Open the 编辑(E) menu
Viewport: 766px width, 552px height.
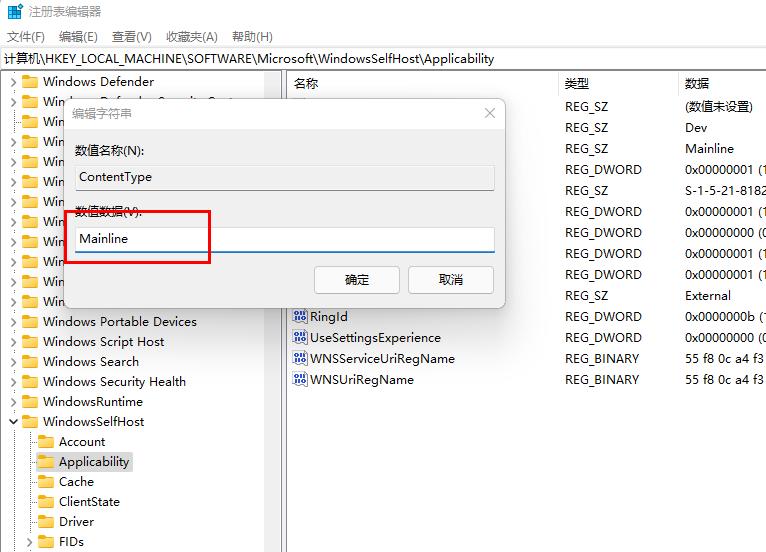point(78,37)
